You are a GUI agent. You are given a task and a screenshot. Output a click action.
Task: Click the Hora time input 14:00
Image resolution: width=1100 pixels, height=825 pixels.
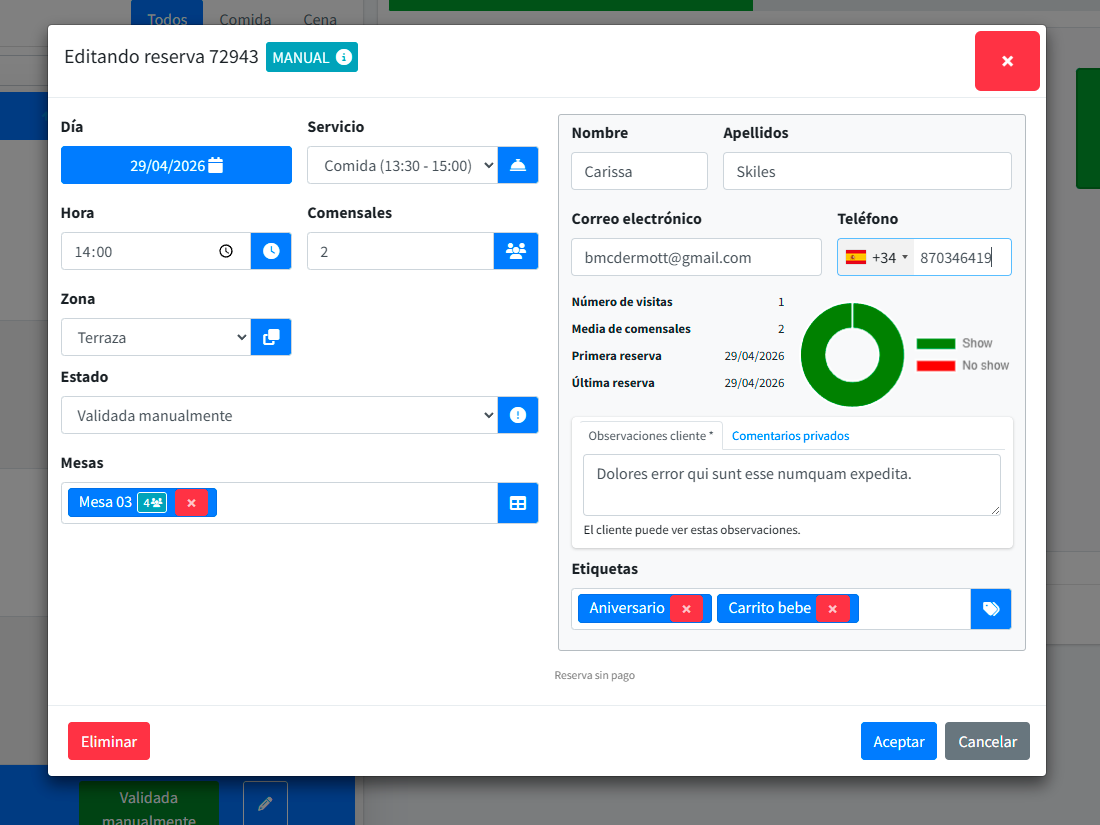click(156, 251)
